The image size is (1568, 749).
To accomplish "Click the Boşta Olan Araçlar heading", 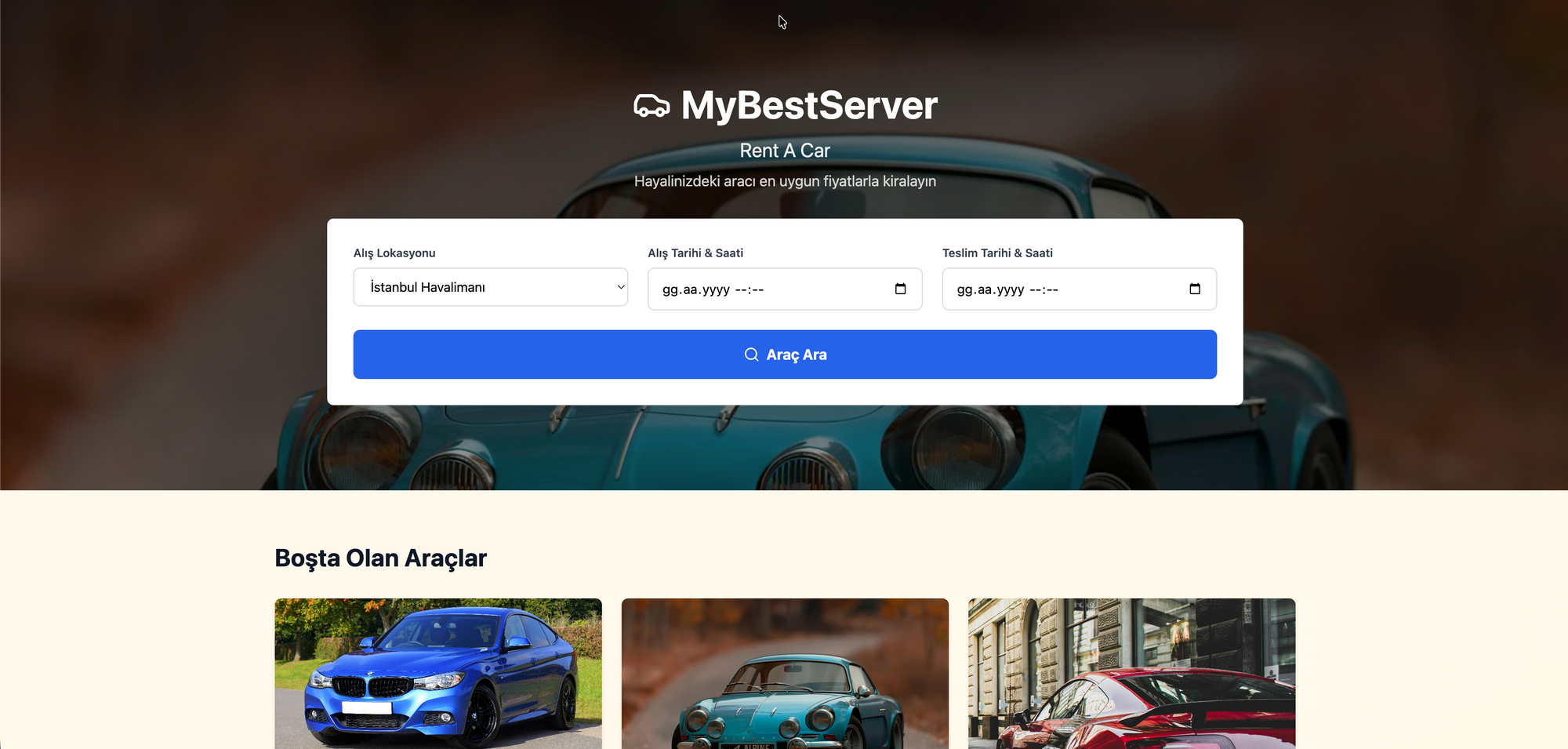I will pos(380,558).
